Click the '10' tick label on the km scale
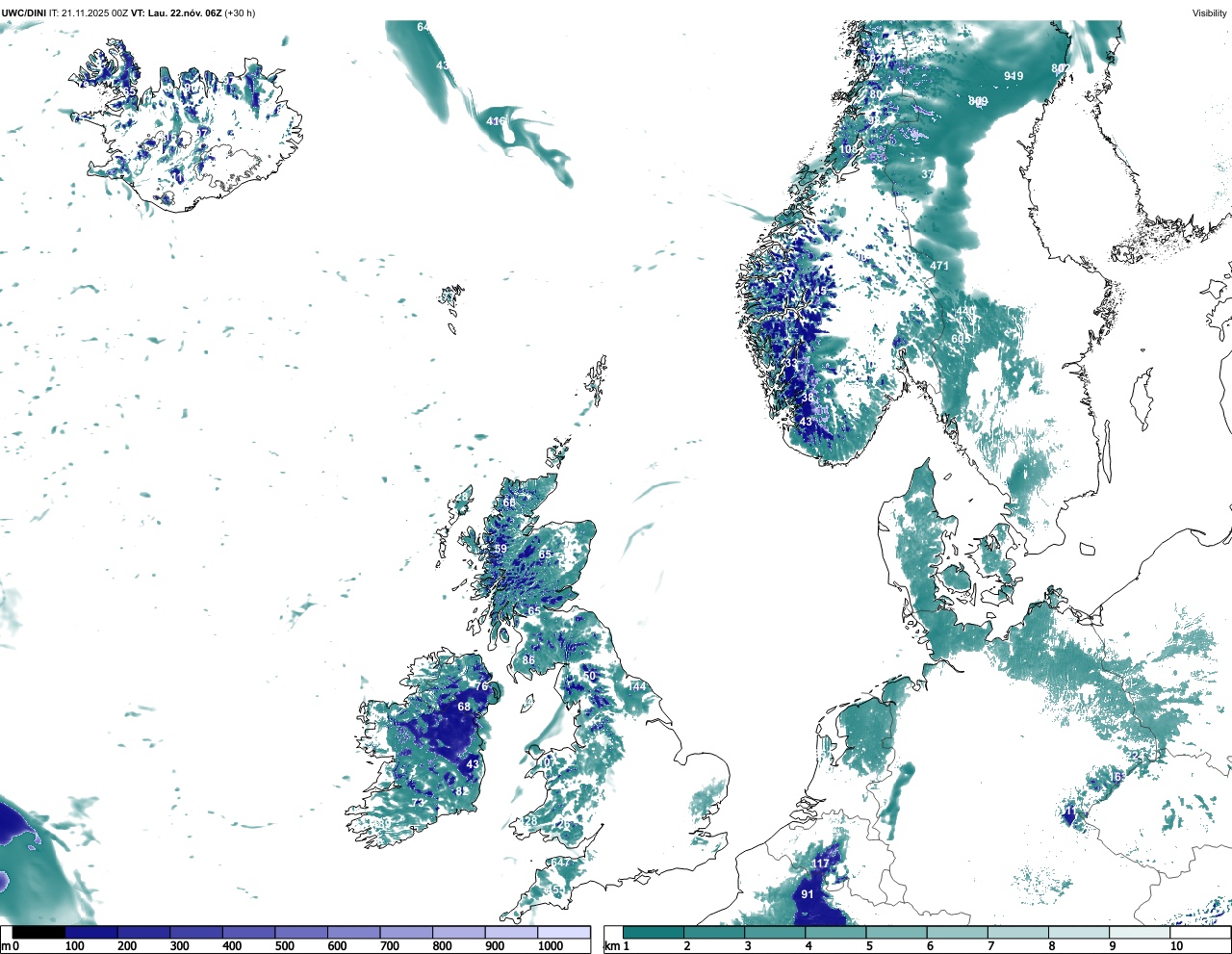Screen dimensions: 1232x954 click(1176, 946)
